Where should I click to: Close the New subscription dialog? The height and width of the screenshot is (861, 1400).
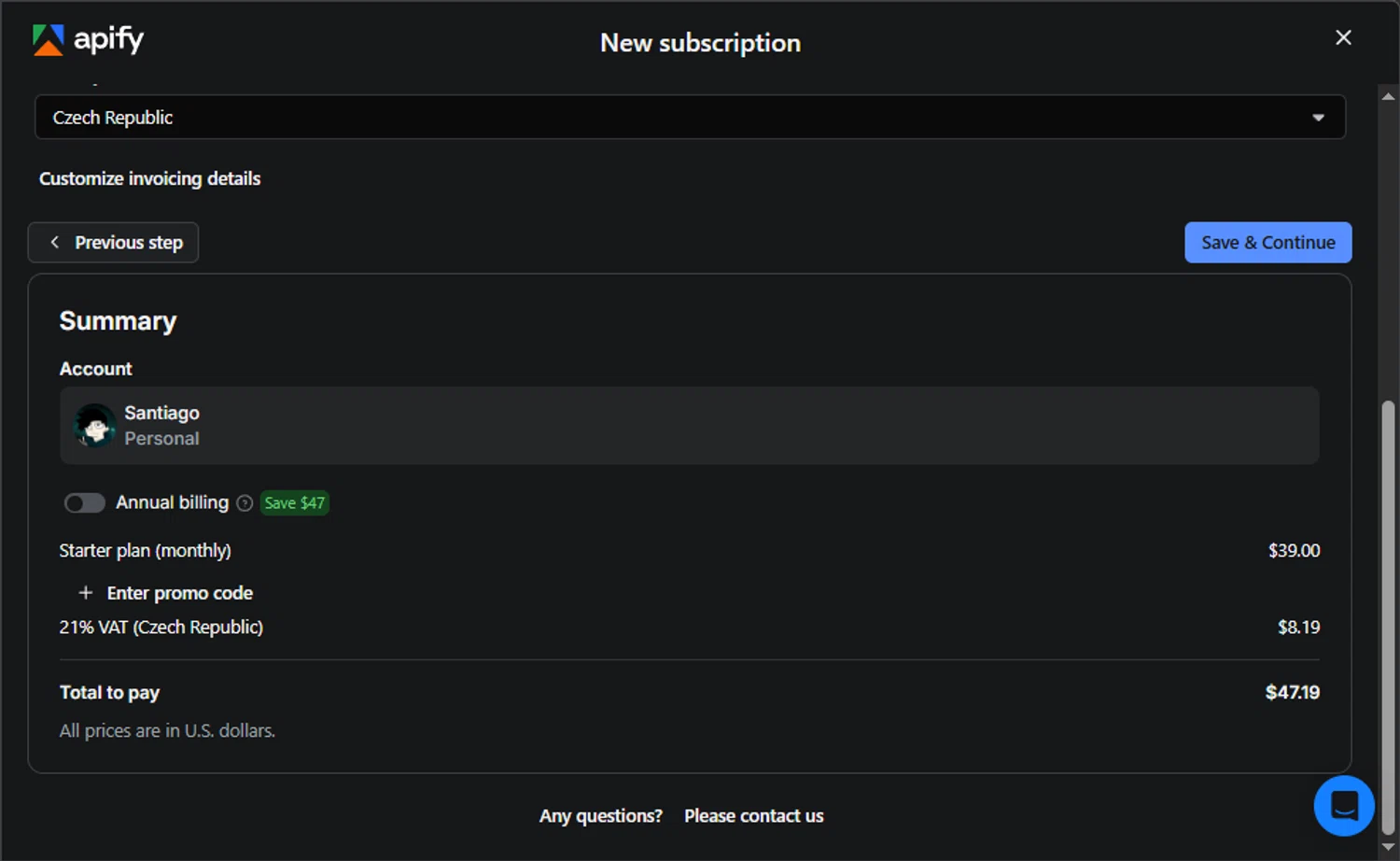point(1343,37)
